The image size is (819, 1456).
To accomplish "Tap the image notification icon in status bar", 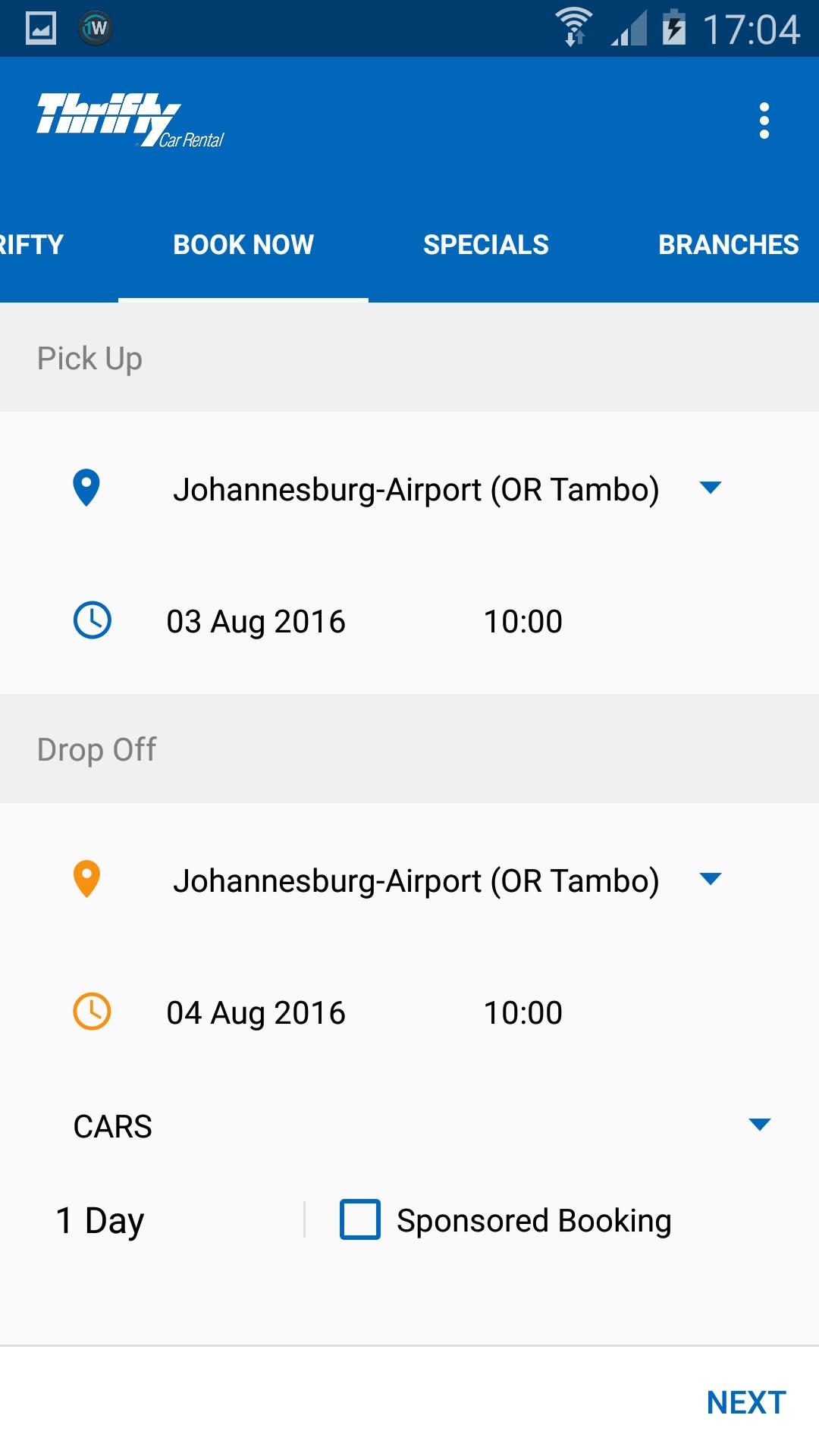I will pyautogui.click(x=41, y=29).
